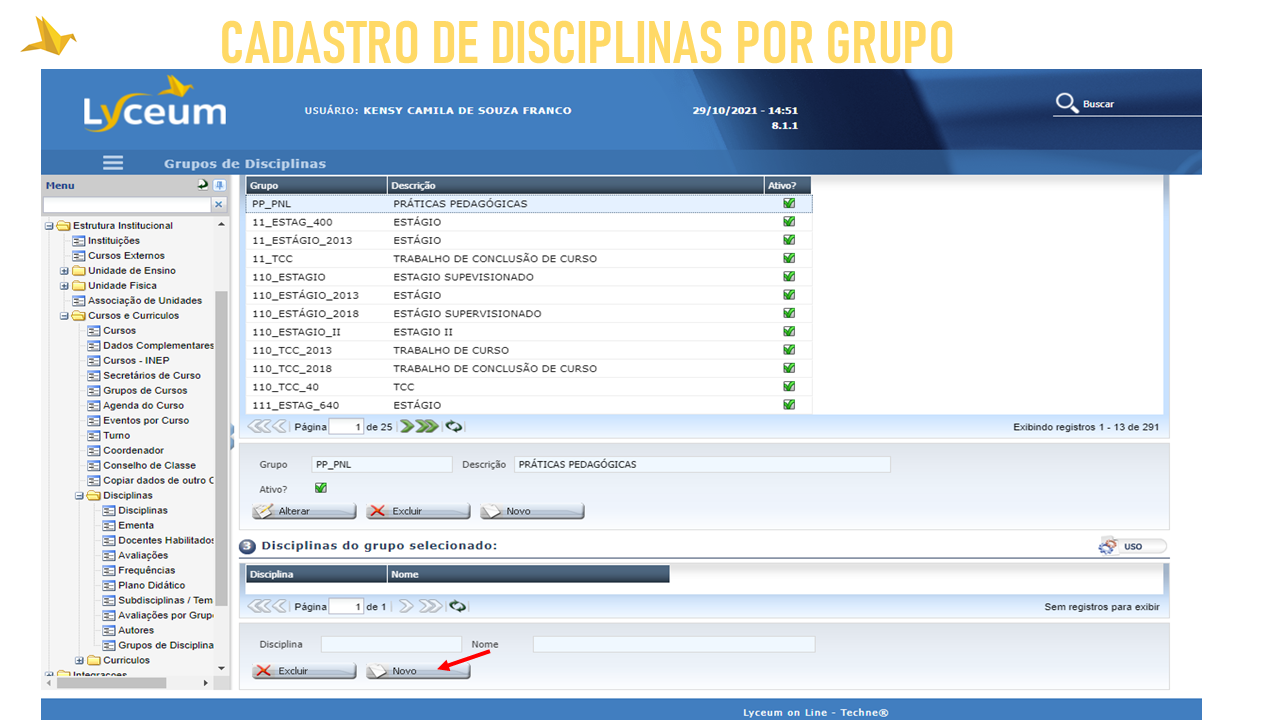This screenshot has width=1280, height=720.
Task: Click the Buscar magnifying glass icon
Action: click(x=1067, y=103)
